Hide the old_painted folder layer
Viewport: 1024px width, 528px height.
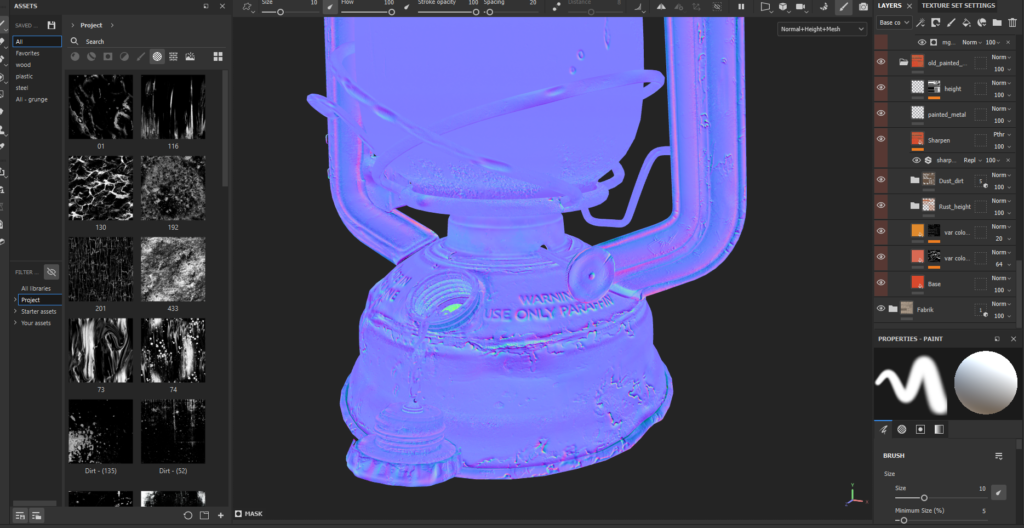881,61
